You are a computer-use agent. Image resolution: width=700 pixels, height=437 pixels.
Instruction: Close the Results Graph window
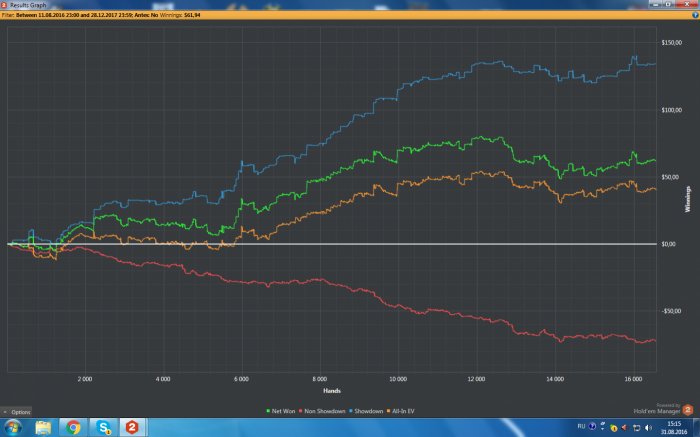pyautogui.click(x=687, y=5)
